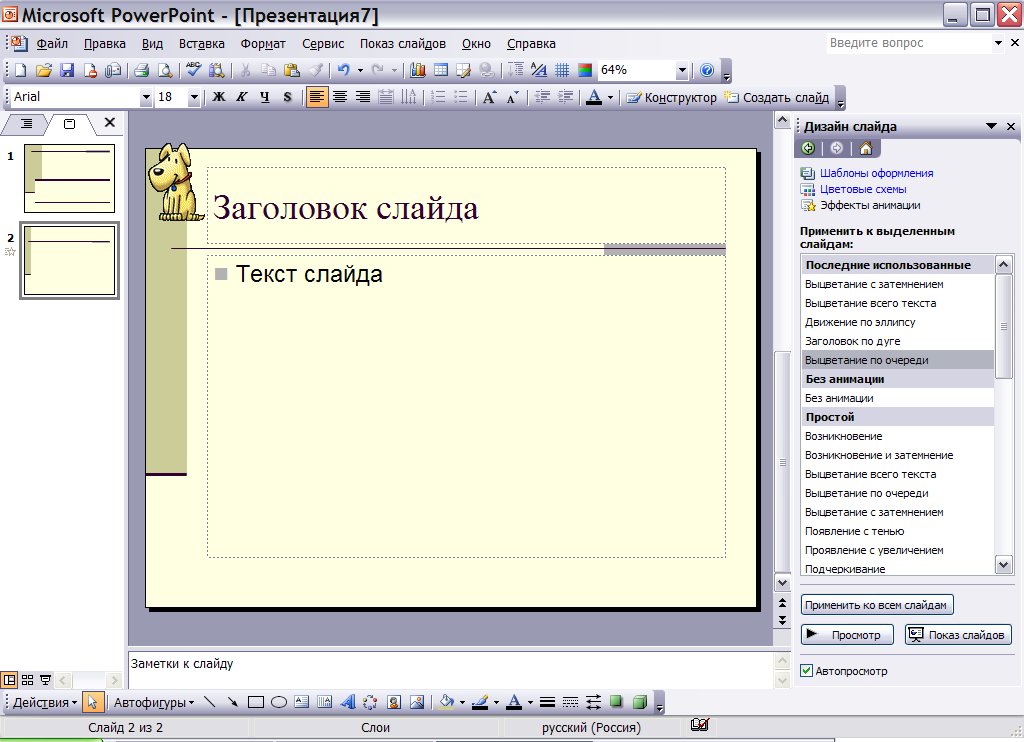1024x742 pixels.
Task: Toggle Align Right button
Action: pos(362,97)
